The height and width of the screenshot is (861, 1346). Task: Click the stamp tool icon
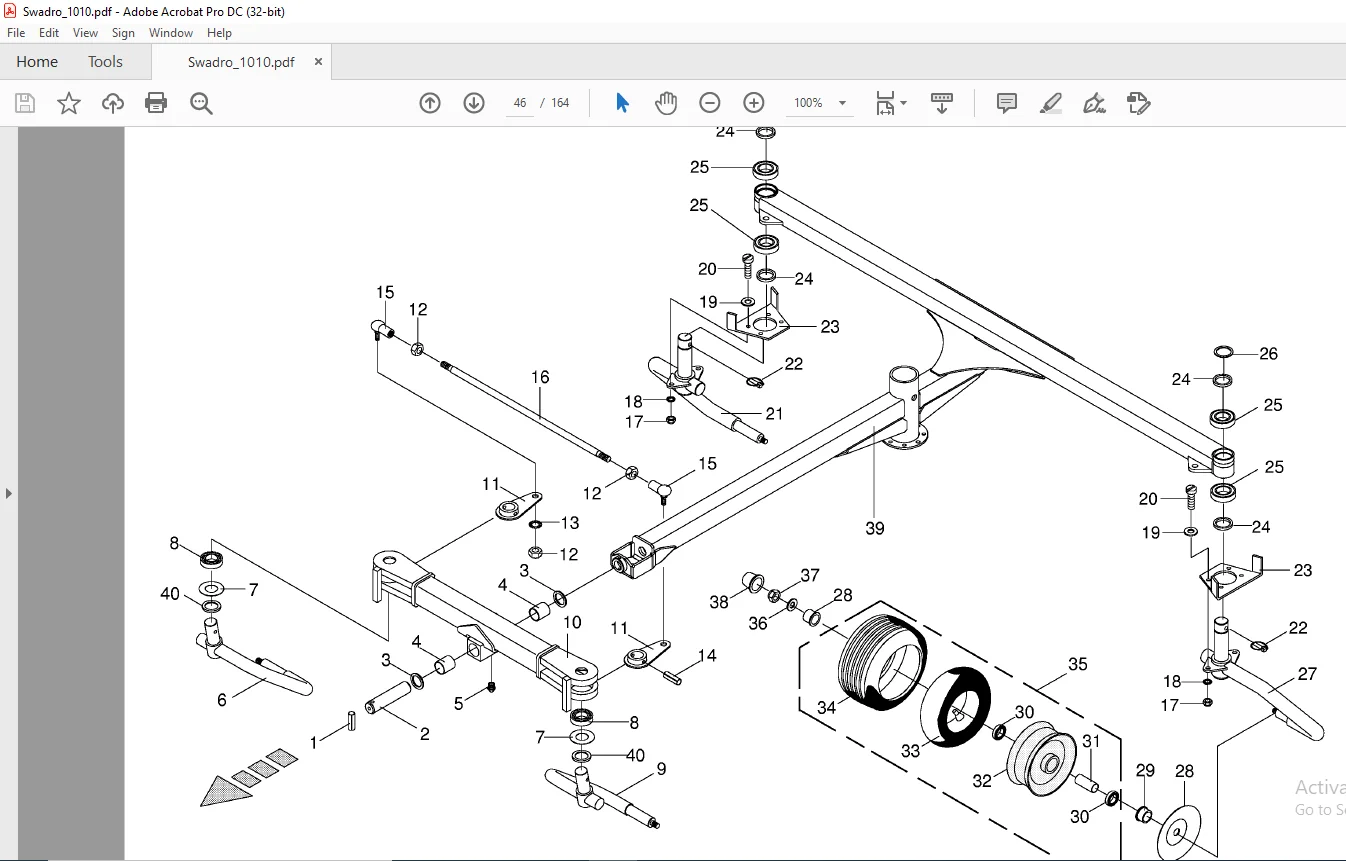[1138, 103]
